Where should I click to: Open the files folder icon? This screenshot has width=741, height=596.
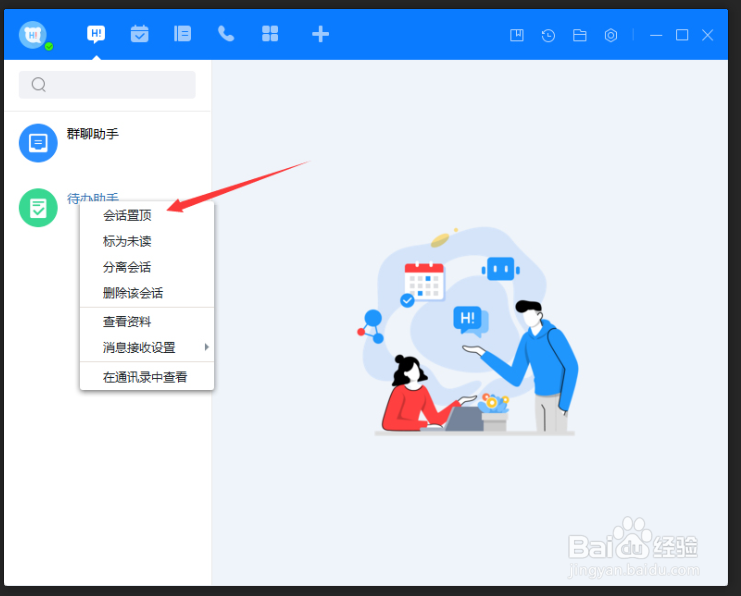[x=579, y=35]
